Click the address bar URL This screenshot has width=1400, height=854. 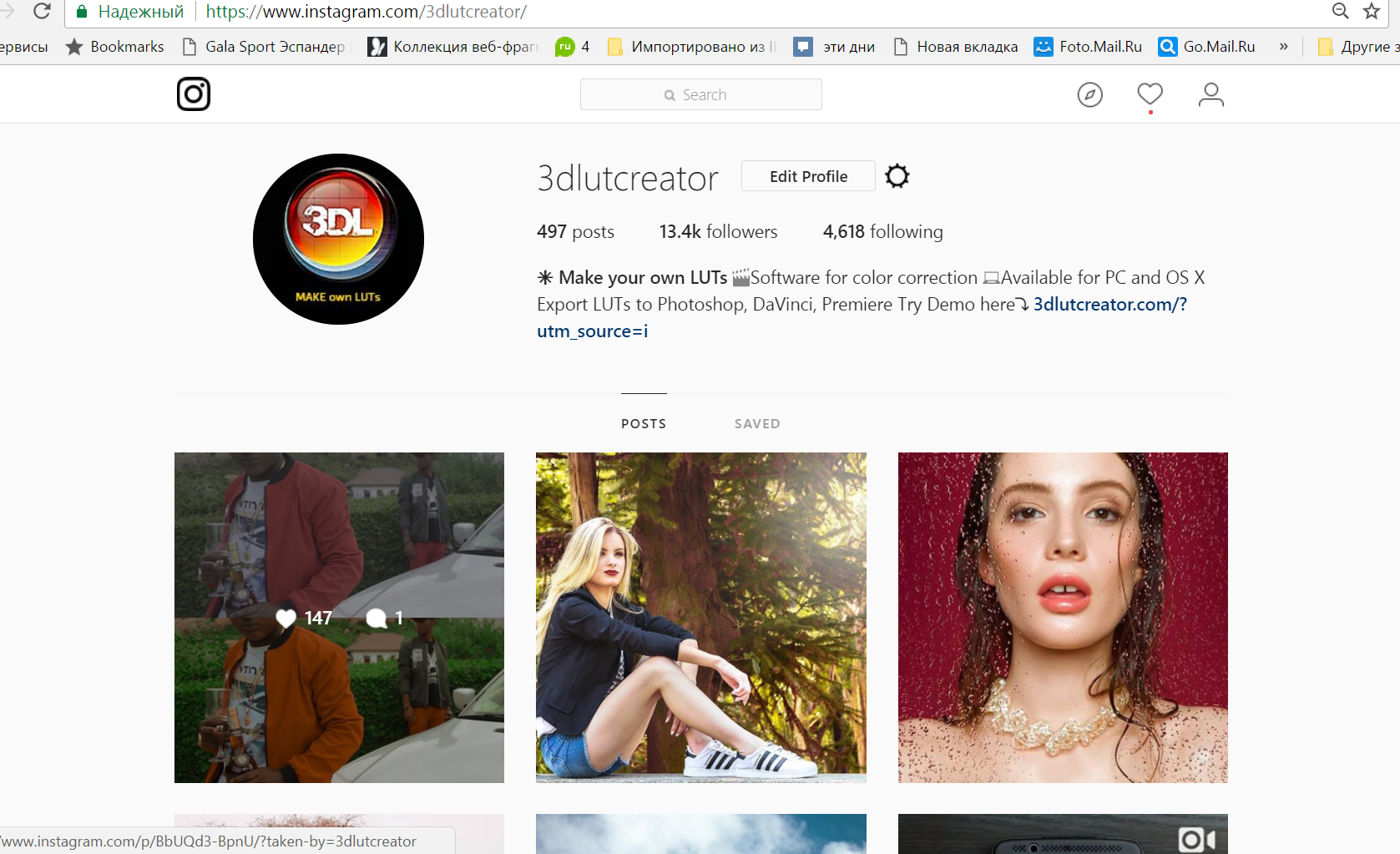point(366,12)
